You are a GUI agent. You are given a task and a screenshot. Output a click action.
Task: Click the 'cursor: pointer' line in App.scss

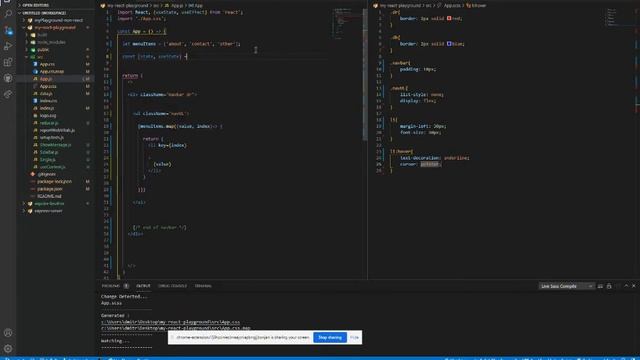[421, 164]
